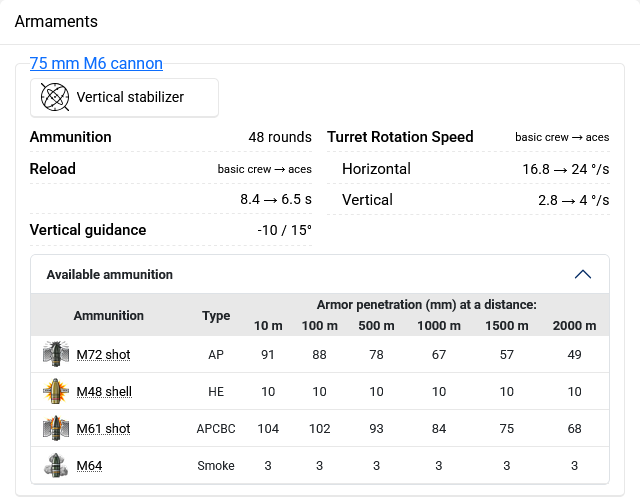This screenshot has width=640, height=500.
Task: Click the M61 shot APCBC icon
Action: coord(54,428)
